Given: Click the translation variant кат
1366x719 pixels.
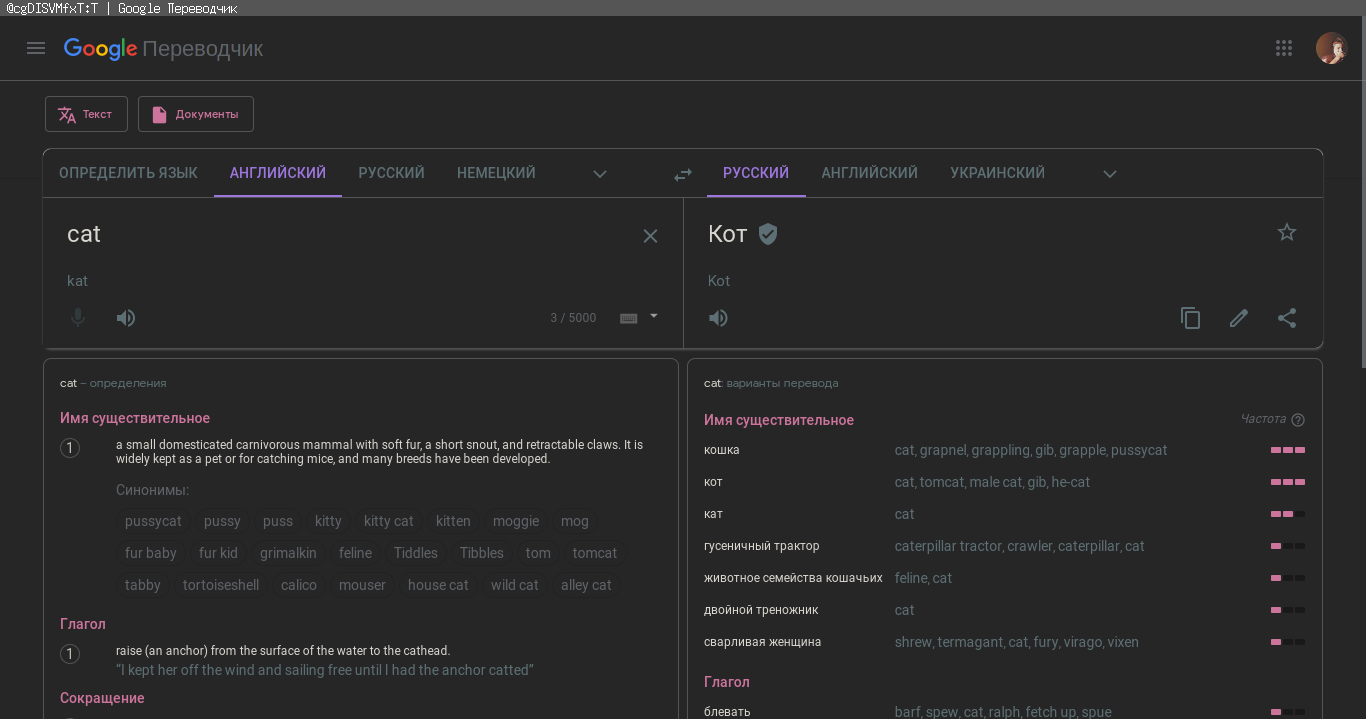Looking at the screenshot, I should [713, 514].
